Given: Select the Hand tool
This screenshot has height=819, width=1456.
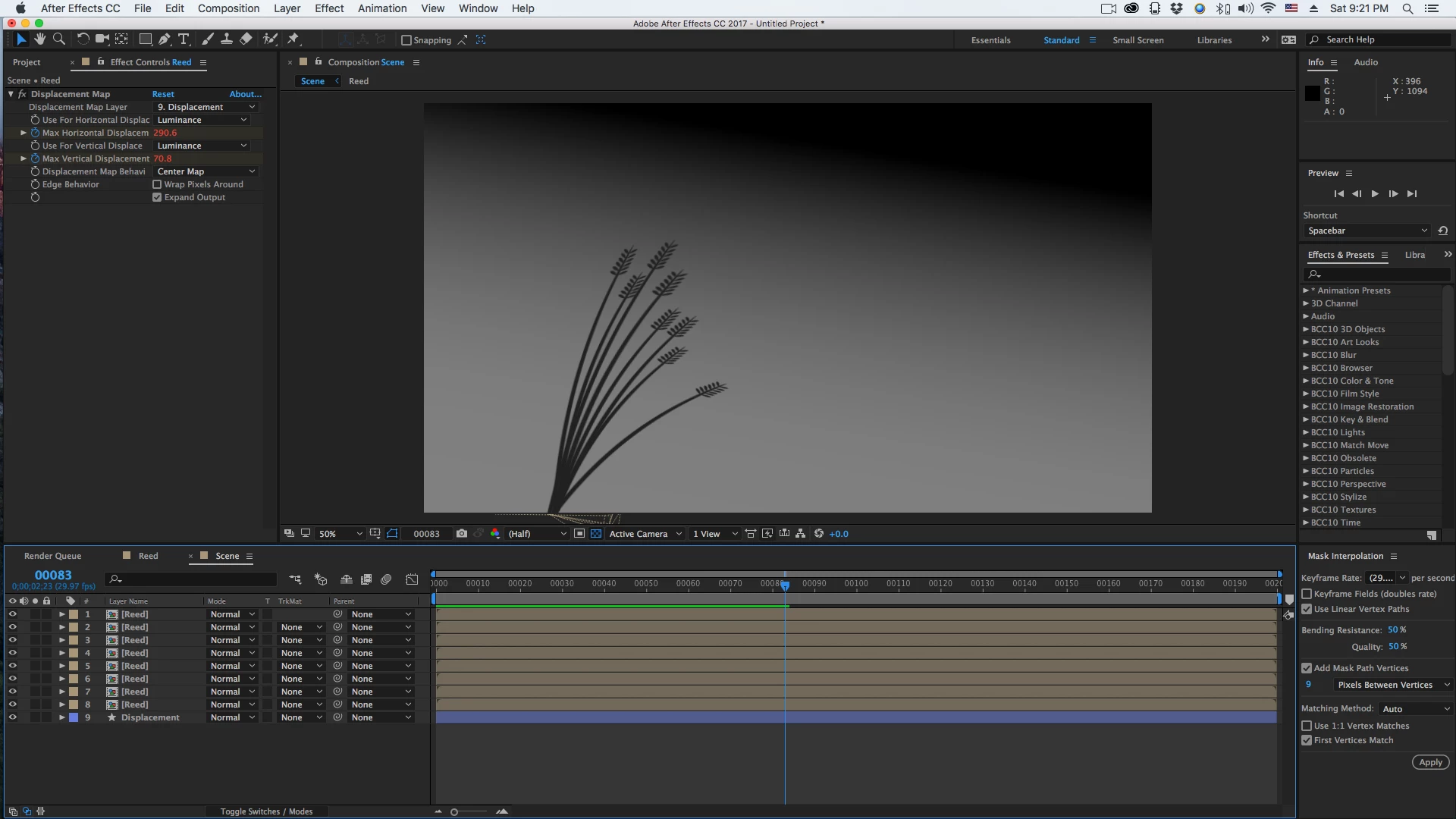Looking at the screenshot, I should pyautogui.click(x=39, y=39).
